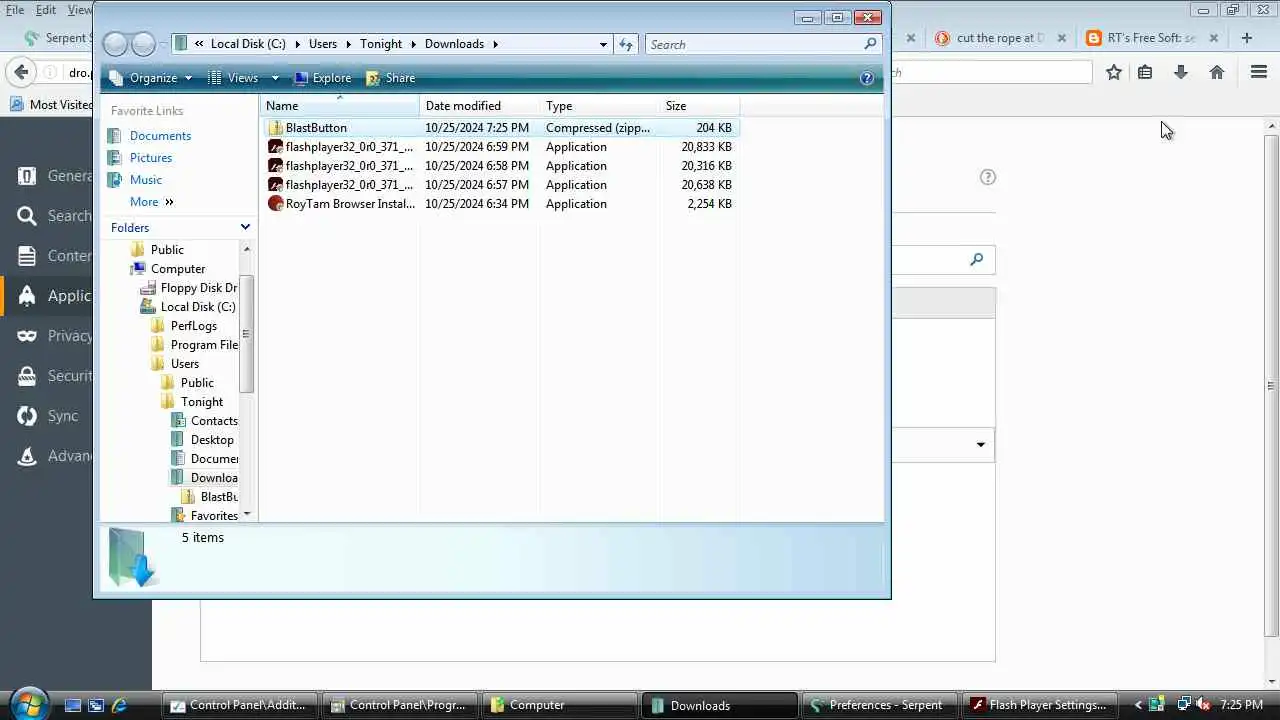The width and height of the screenshot is (1280, 720).
Task: Open the General preferences icon in Serpent sidebar
Action: pos(27,176)
